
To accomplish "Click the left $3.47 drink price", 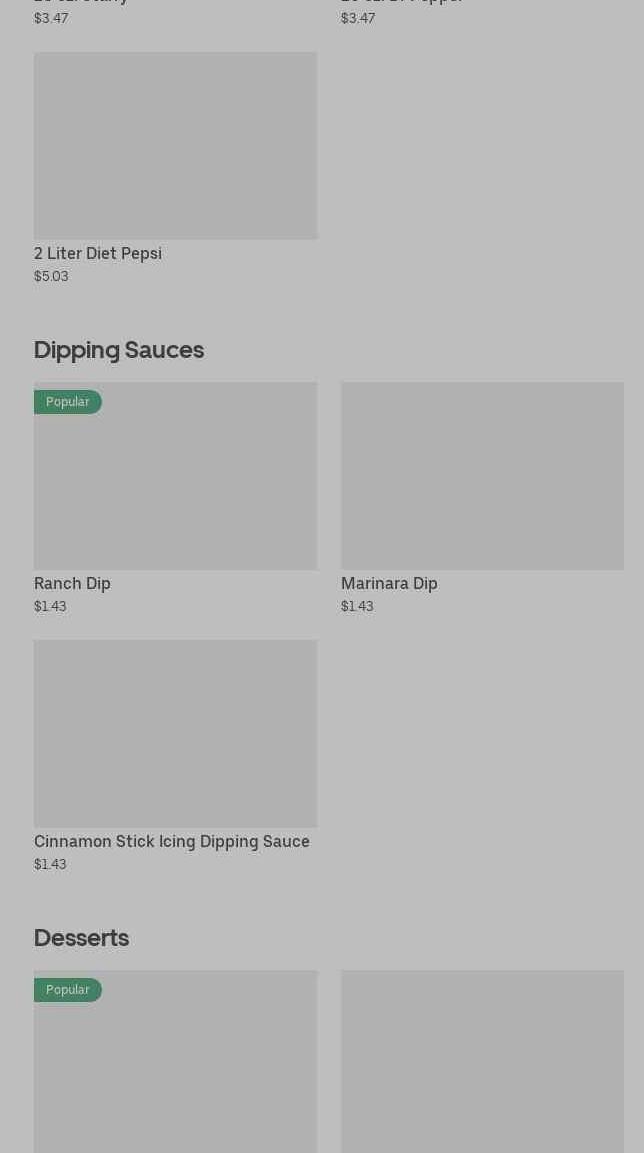I will [x=51, y=18].
